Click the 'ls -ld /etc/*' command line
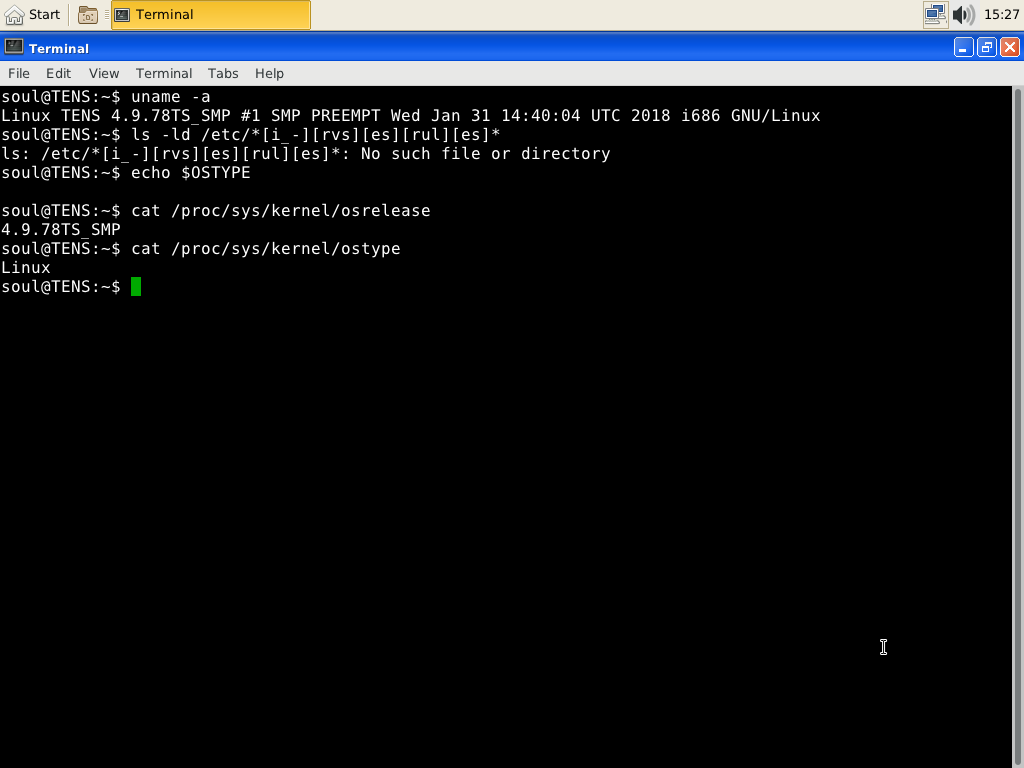Image resolution: width=1024 pixels, height=768 pixels. (251, 135)
